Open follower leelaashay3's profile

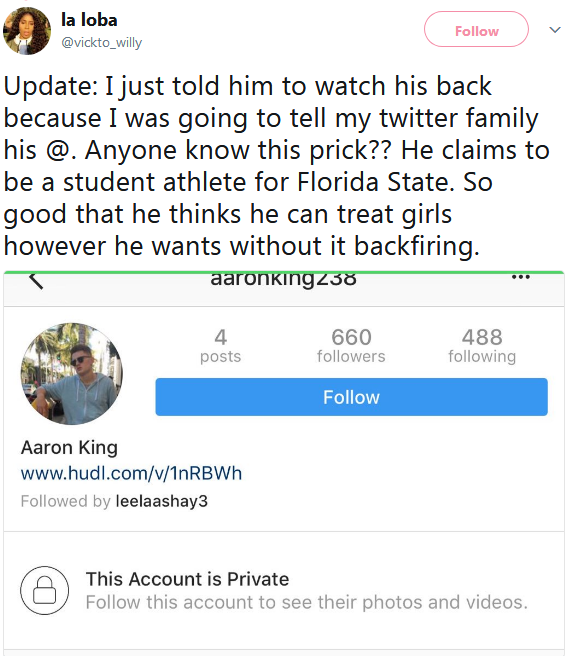[161, 501]
